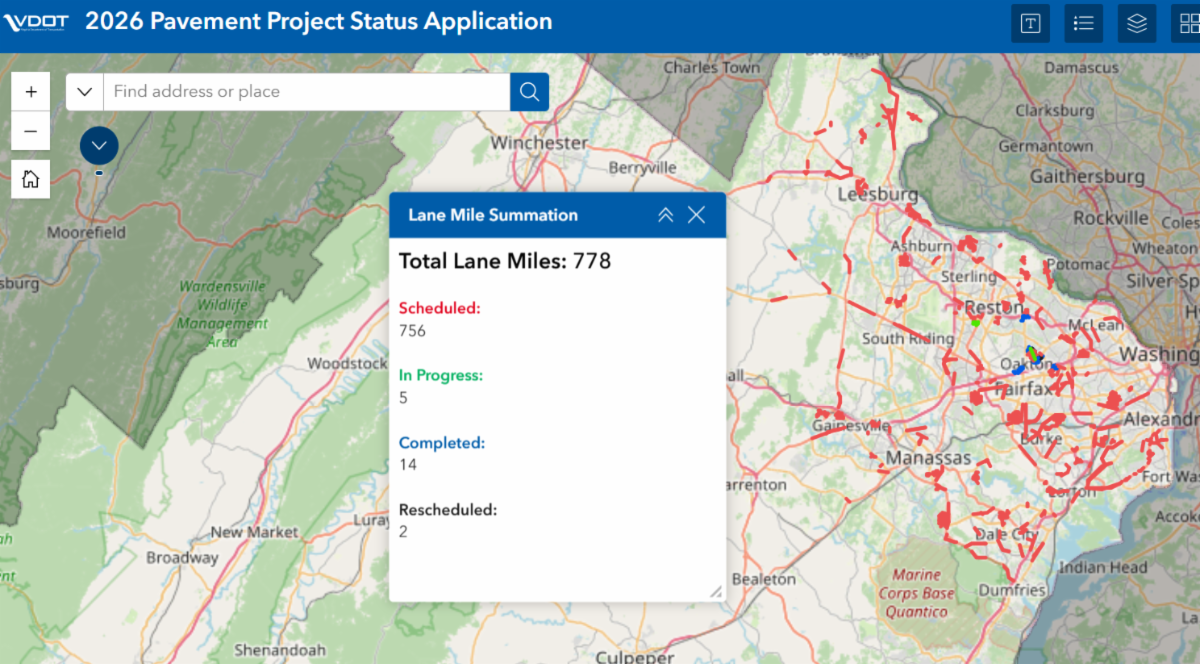
Task: Click Indian Head map label
Action: pyautogui.click(x=1102, y=567)
